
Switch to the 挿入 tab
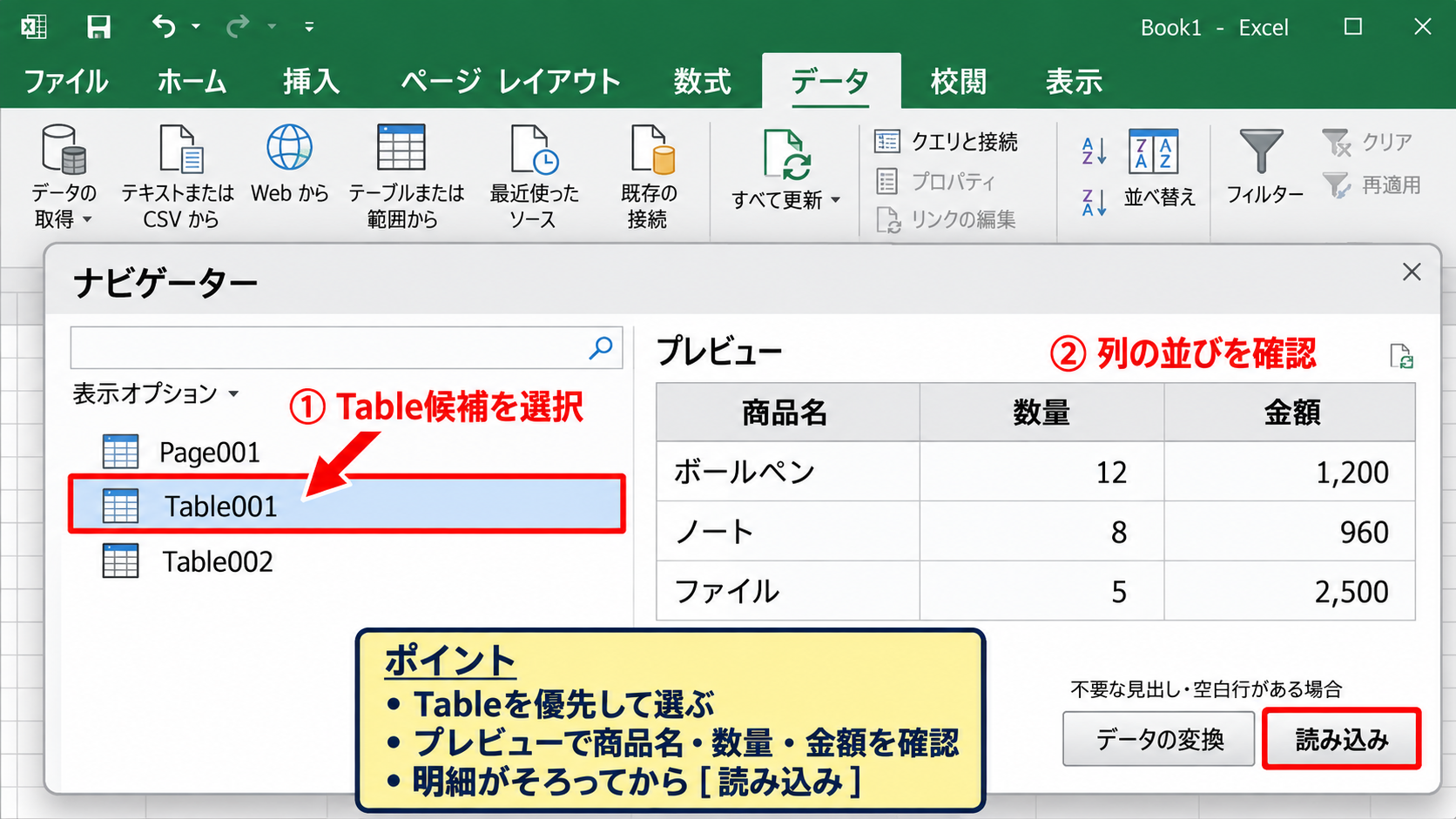[x=311, y=82]
